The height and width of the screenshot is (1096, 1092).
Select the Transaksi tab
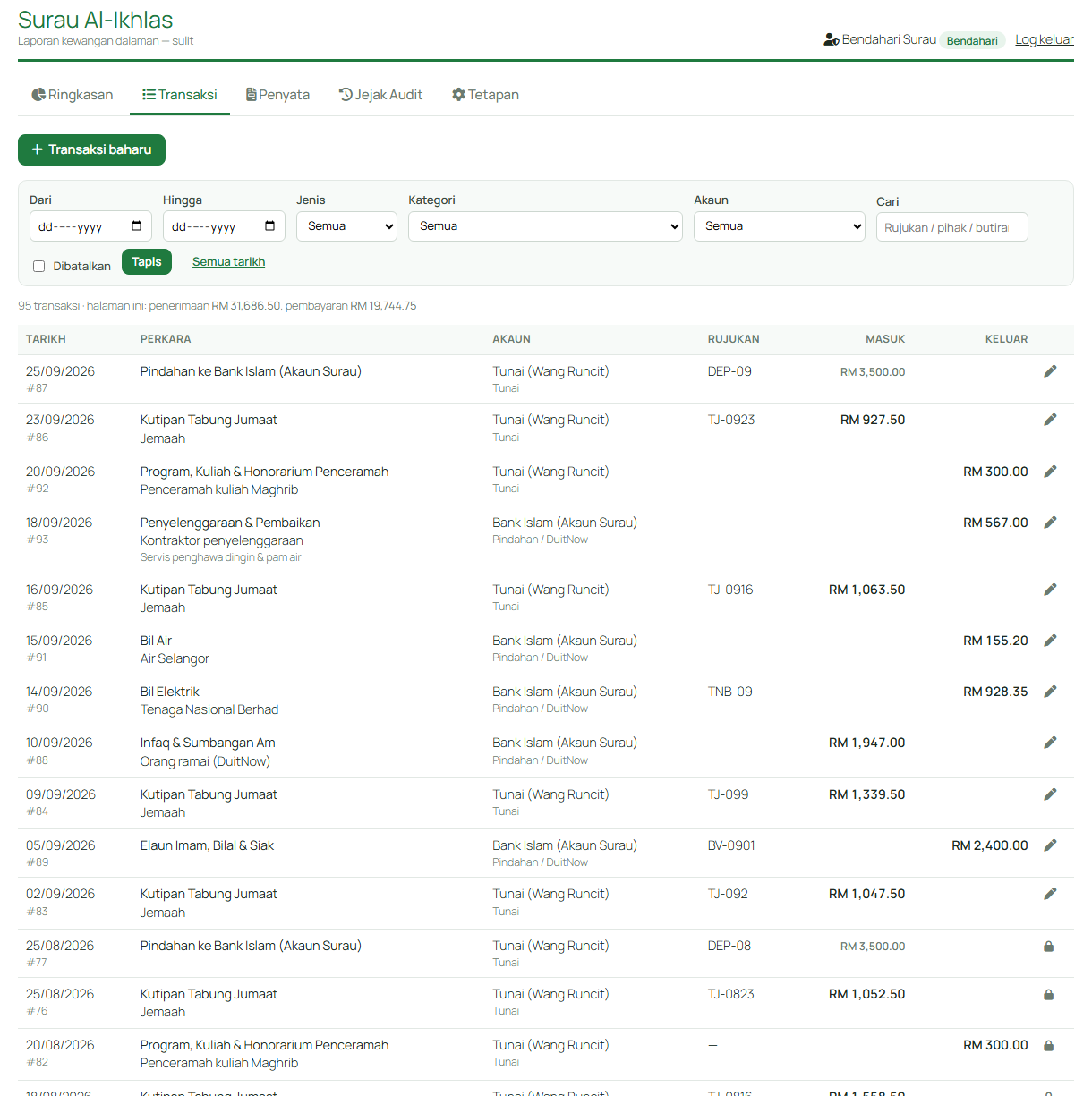180,95
